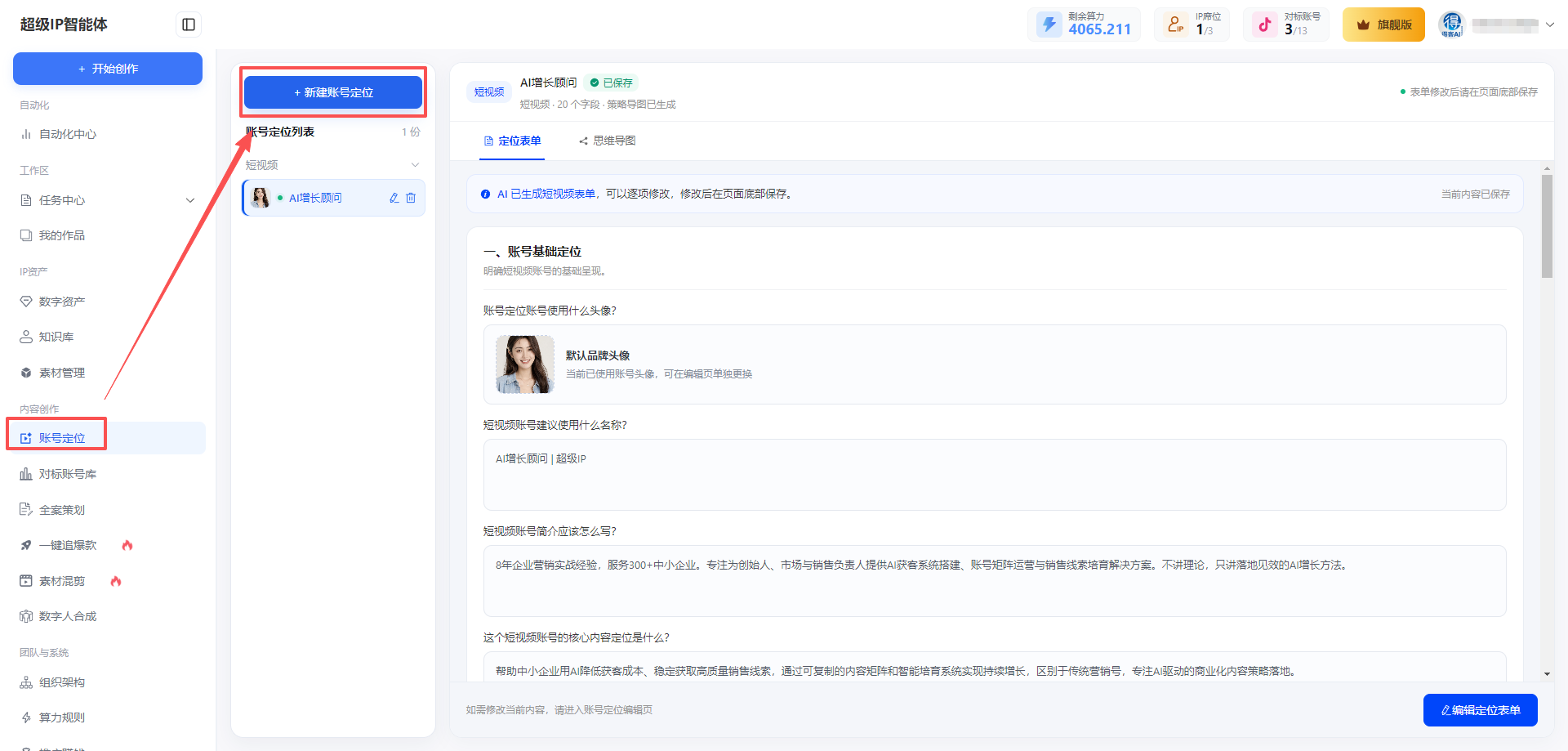Click the 开始创作 button
The width and height of the screenshot is (1568, 751).
[108, 69]
